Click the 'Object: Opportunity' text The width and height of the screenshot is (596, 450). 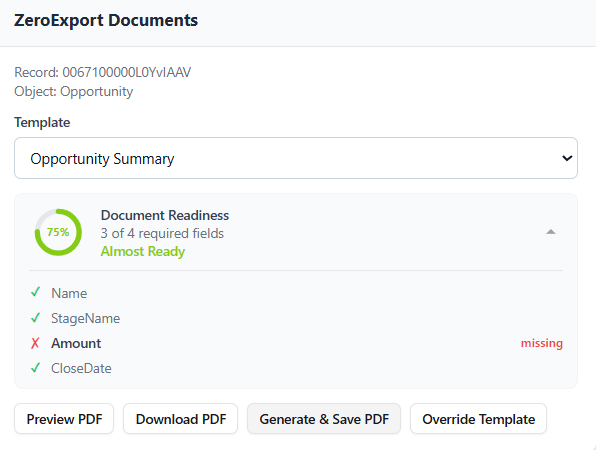pos(74,91)
